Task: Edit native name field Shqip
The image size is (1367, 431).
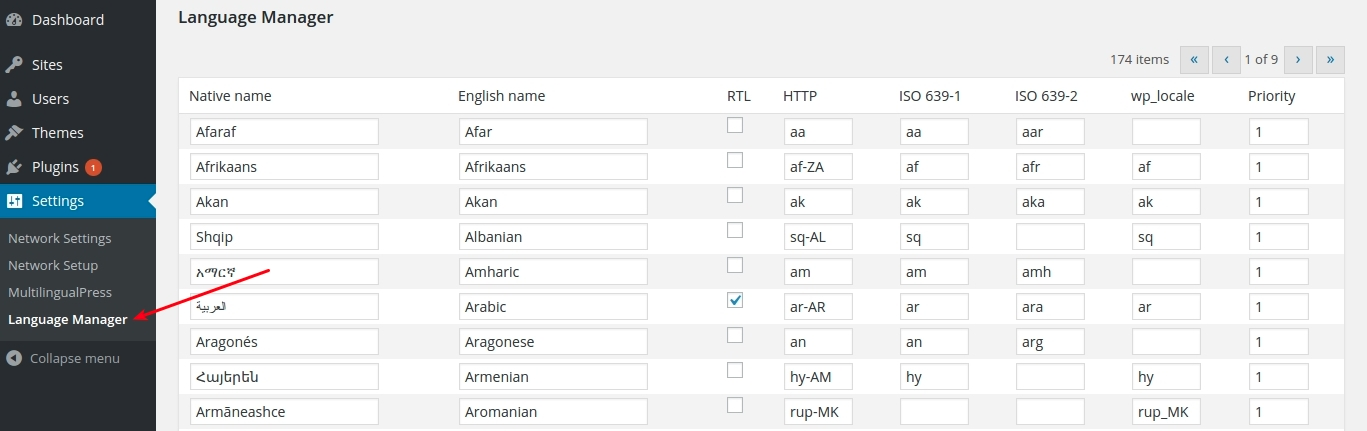Action: pos(284,237)
